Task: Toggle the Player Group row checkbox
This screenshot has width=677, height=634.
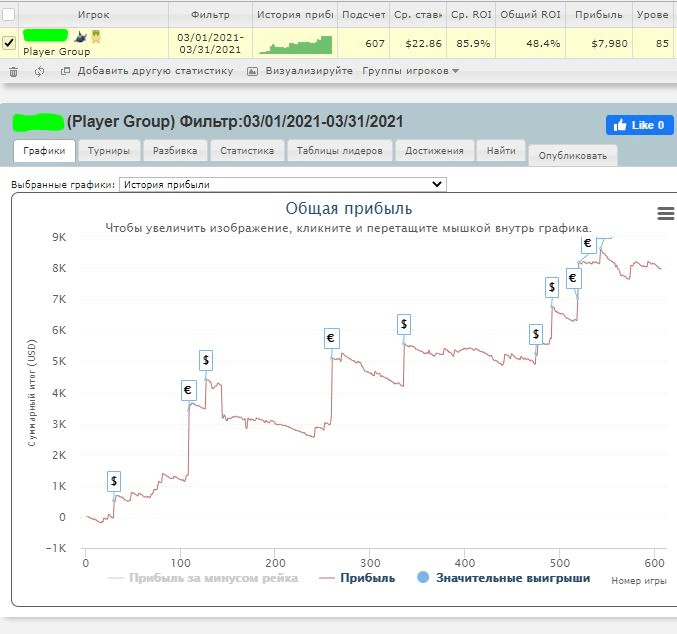Action: 9,43
